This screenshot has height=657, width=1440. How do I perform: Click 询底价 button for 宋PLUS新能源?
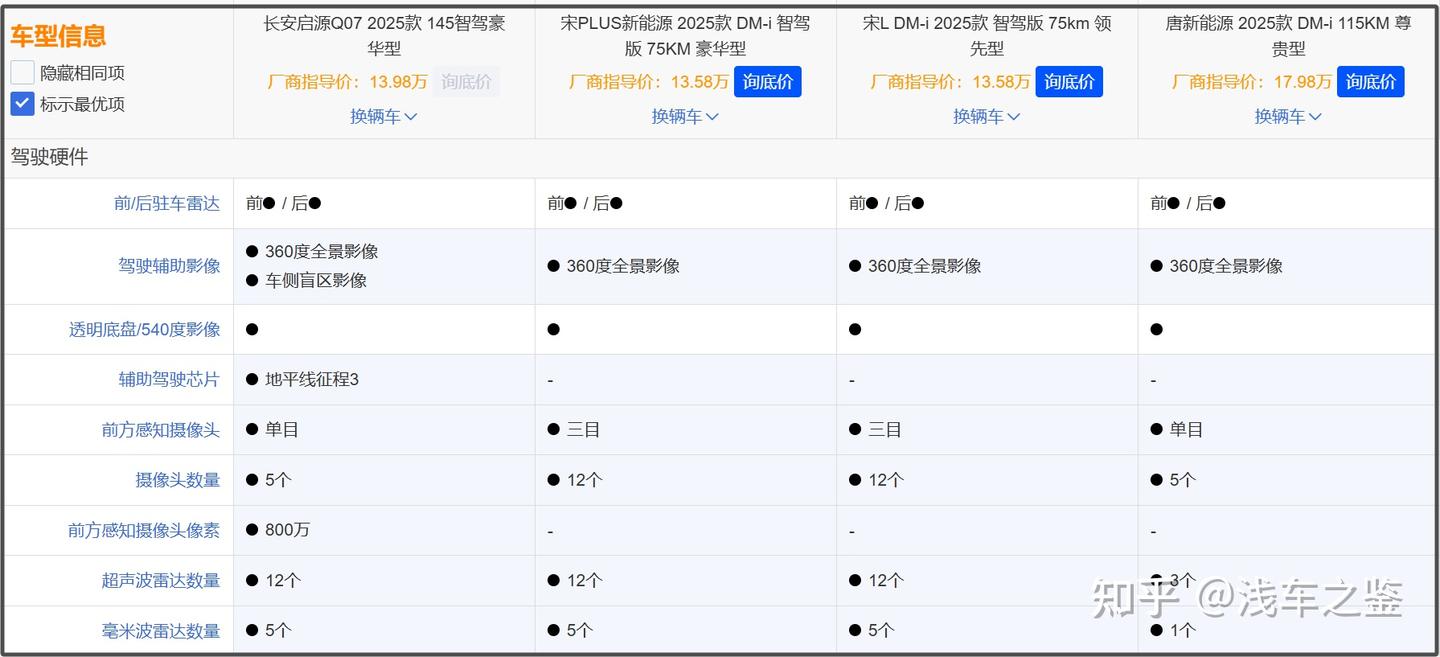click(768, 82)
